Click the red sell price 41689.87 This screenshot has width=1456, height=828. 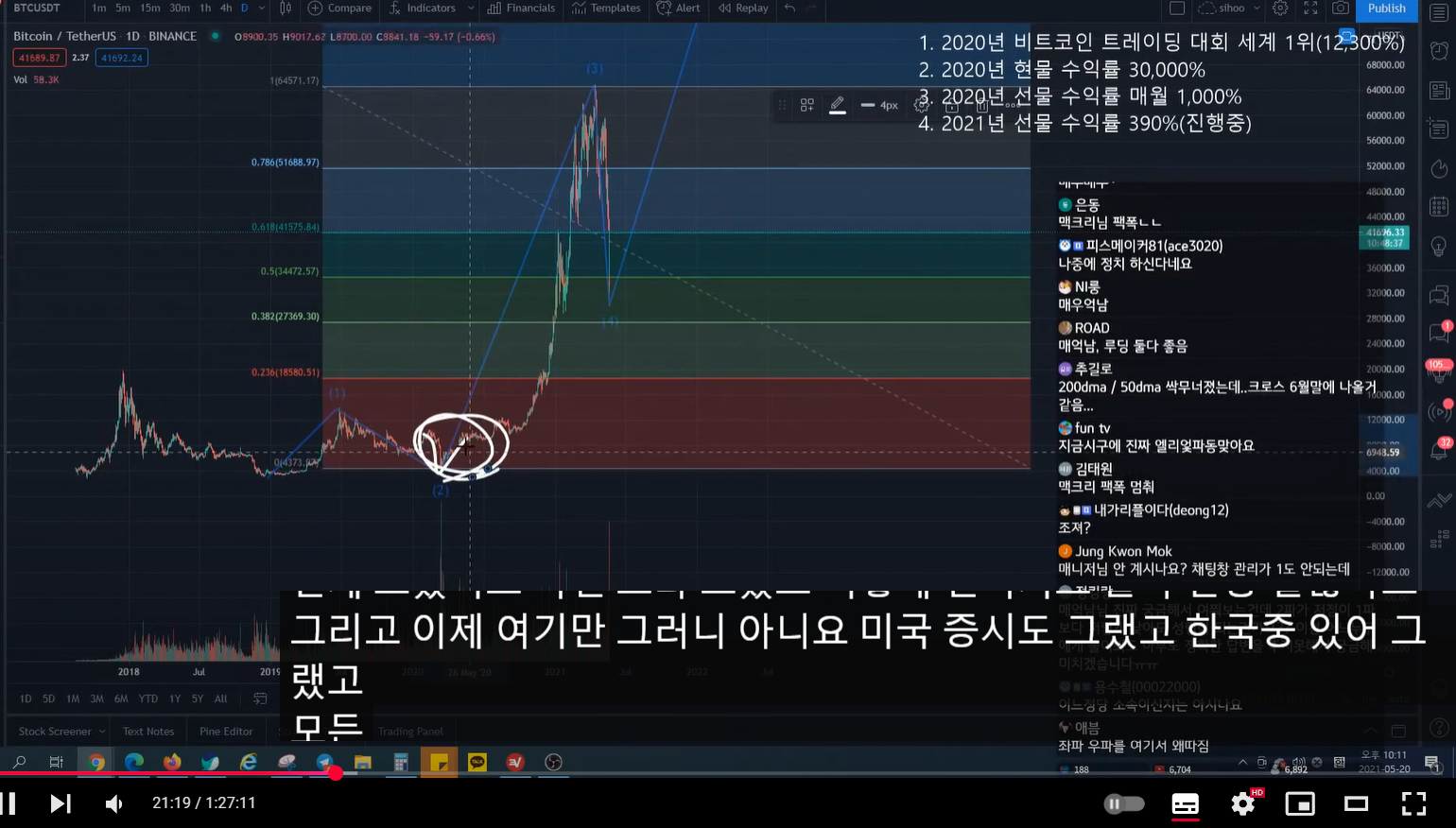coord(39,58)
